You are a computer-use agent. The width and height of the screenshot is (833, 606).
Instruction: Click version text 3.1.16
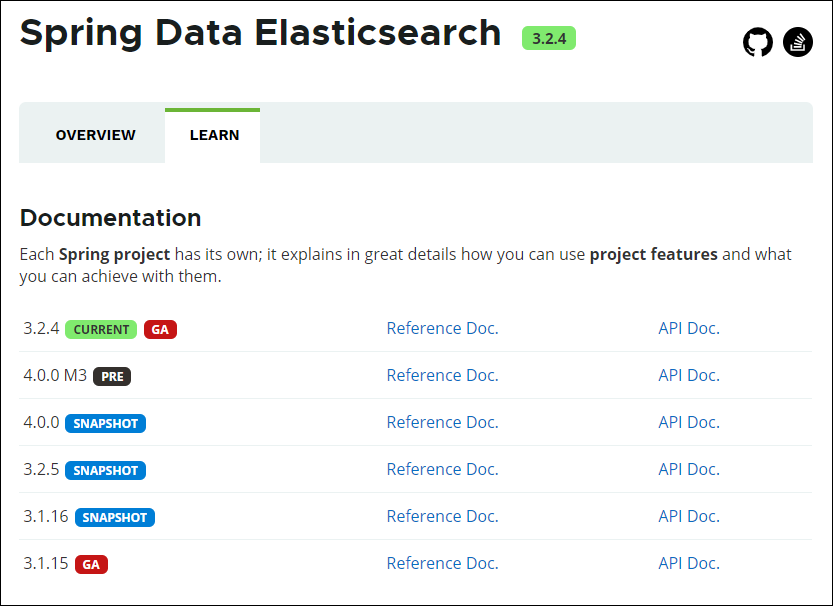click(x=46, y=516)
